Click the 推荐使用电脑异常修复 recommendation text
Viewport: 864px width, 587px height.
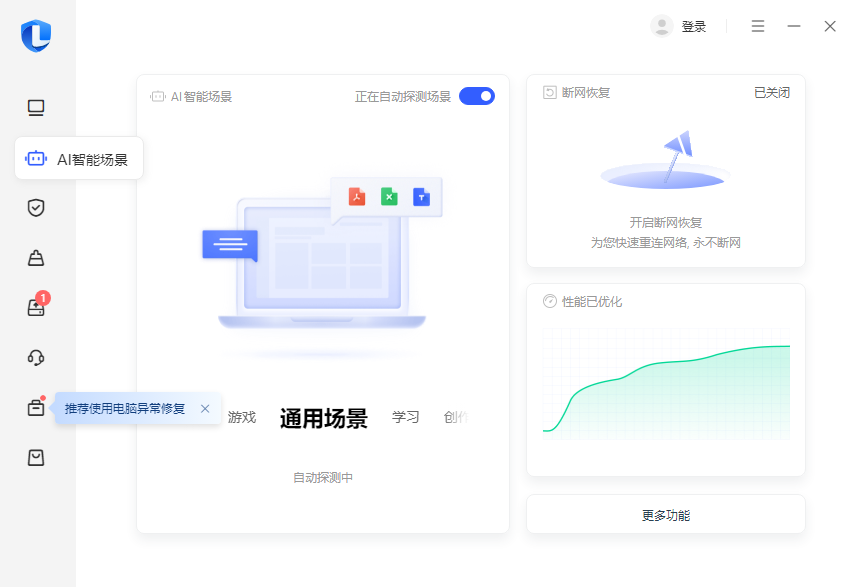tap(125, 409)
